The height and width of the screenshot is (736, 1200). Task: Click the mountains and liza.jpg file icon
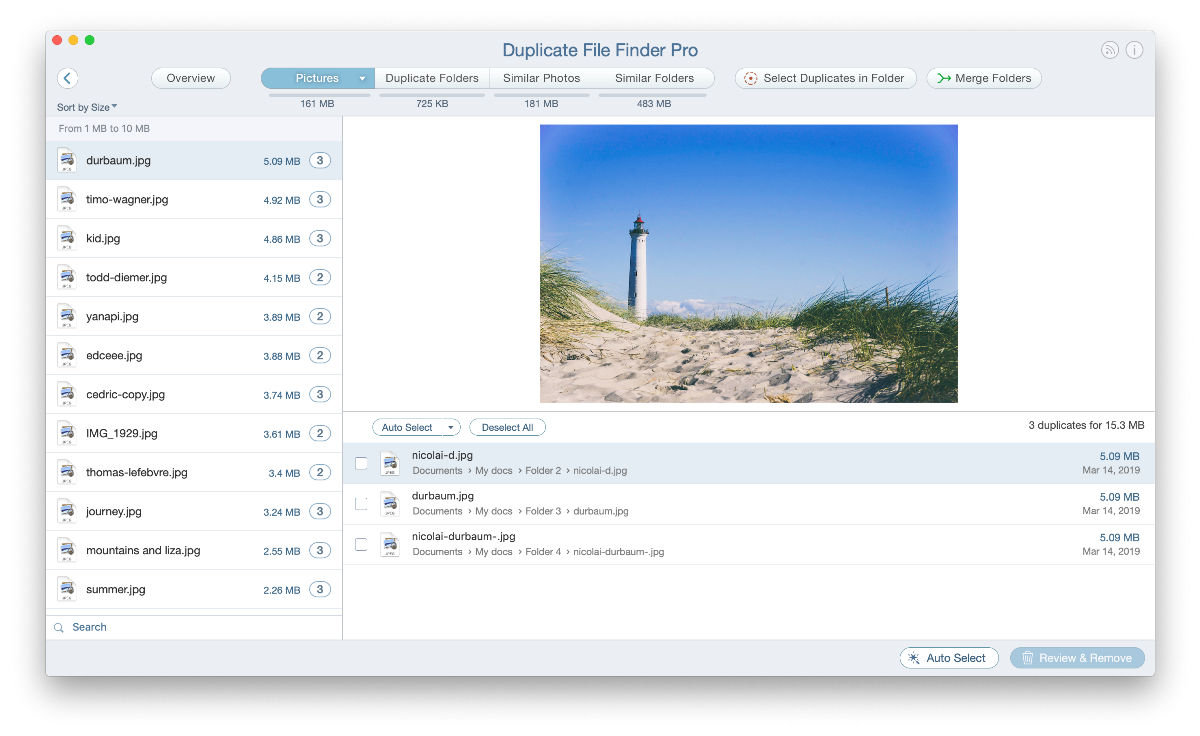coord(66,550)
